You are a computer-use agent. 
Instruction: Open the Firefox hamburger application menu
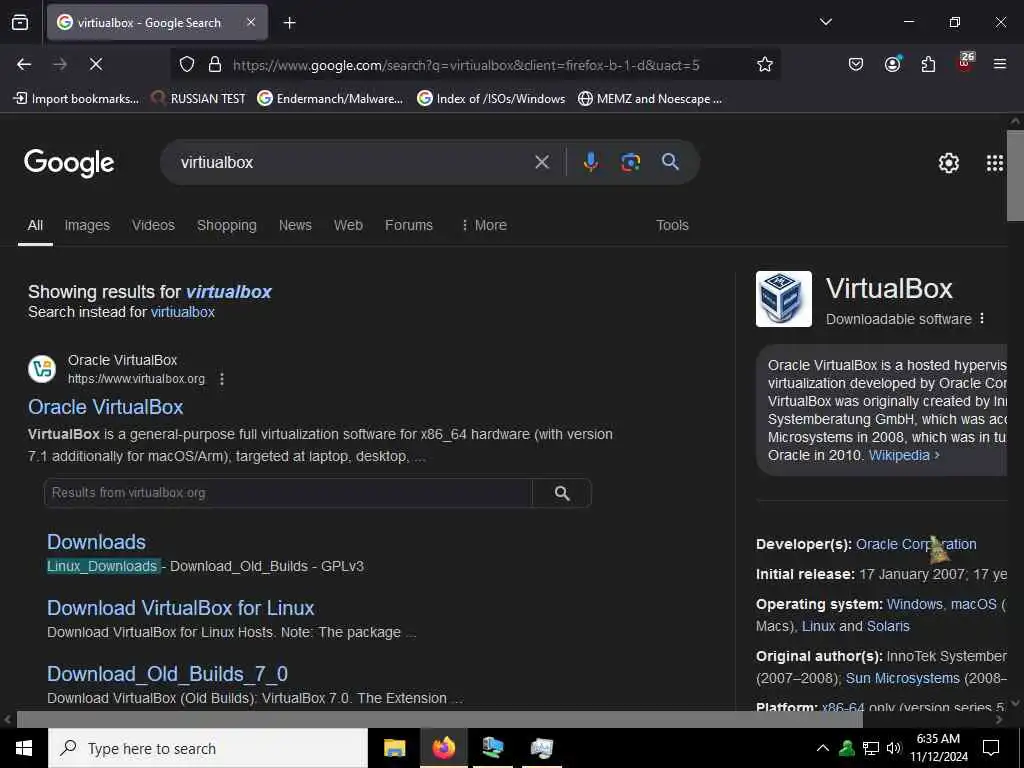[999, 64]
